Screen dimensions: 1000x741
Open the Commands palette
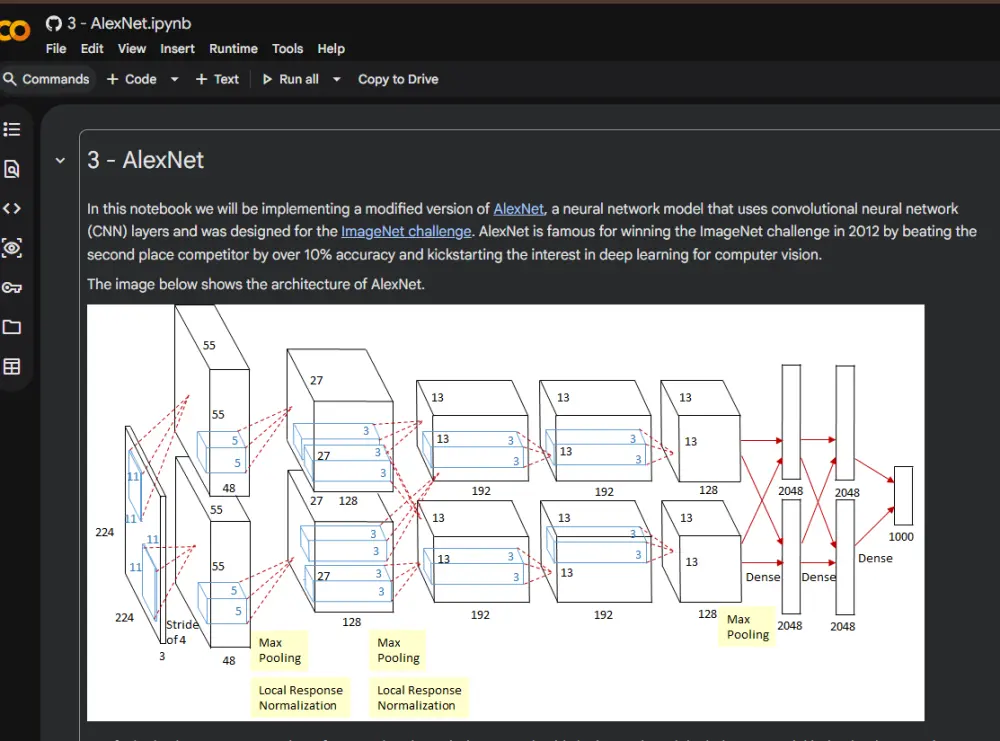coord(47,79)
